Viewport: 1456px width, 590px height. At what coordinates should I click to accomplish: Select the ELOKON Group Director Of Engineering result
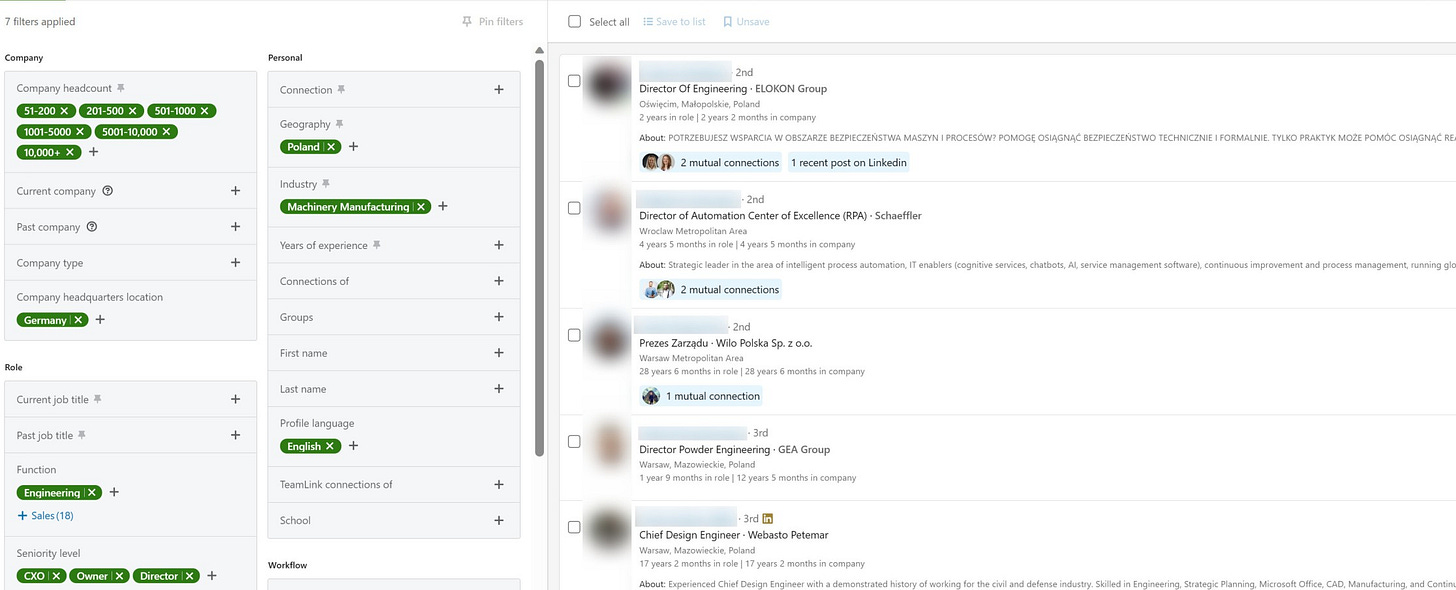pyautogui.click(x=574, y=81)
